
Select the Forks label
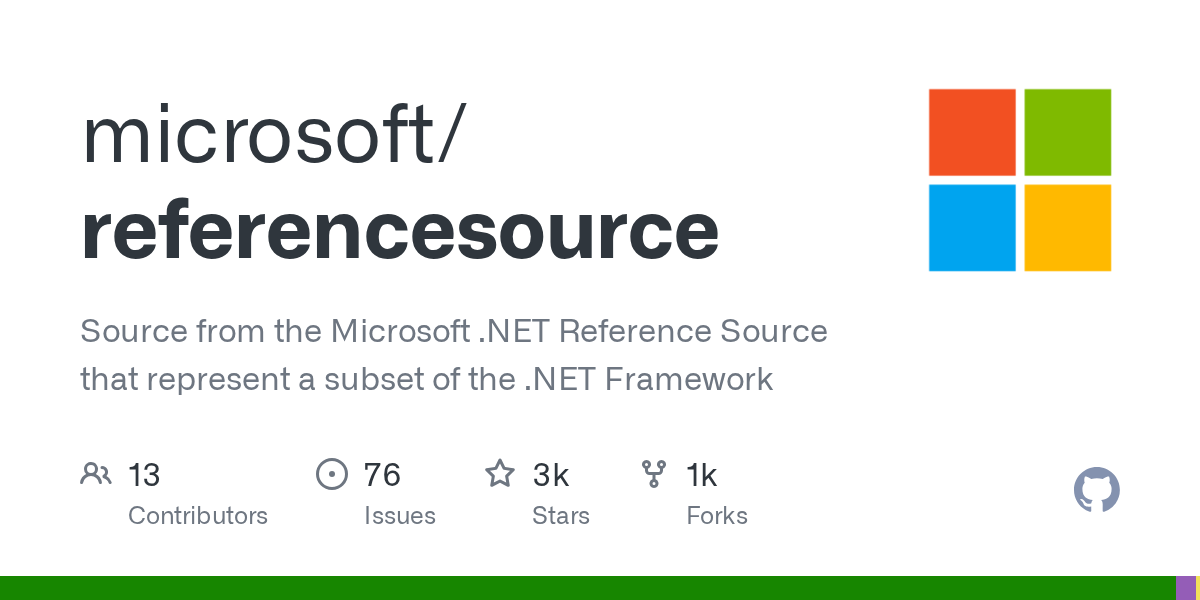pyautogui.click(x=717, y=516)
